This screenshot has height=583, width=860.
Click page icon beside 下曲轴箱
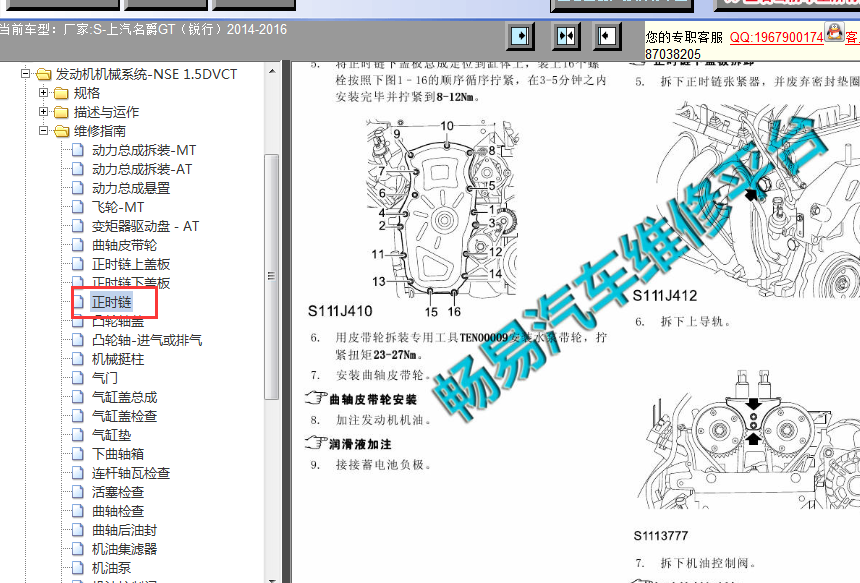coord(78,454)
